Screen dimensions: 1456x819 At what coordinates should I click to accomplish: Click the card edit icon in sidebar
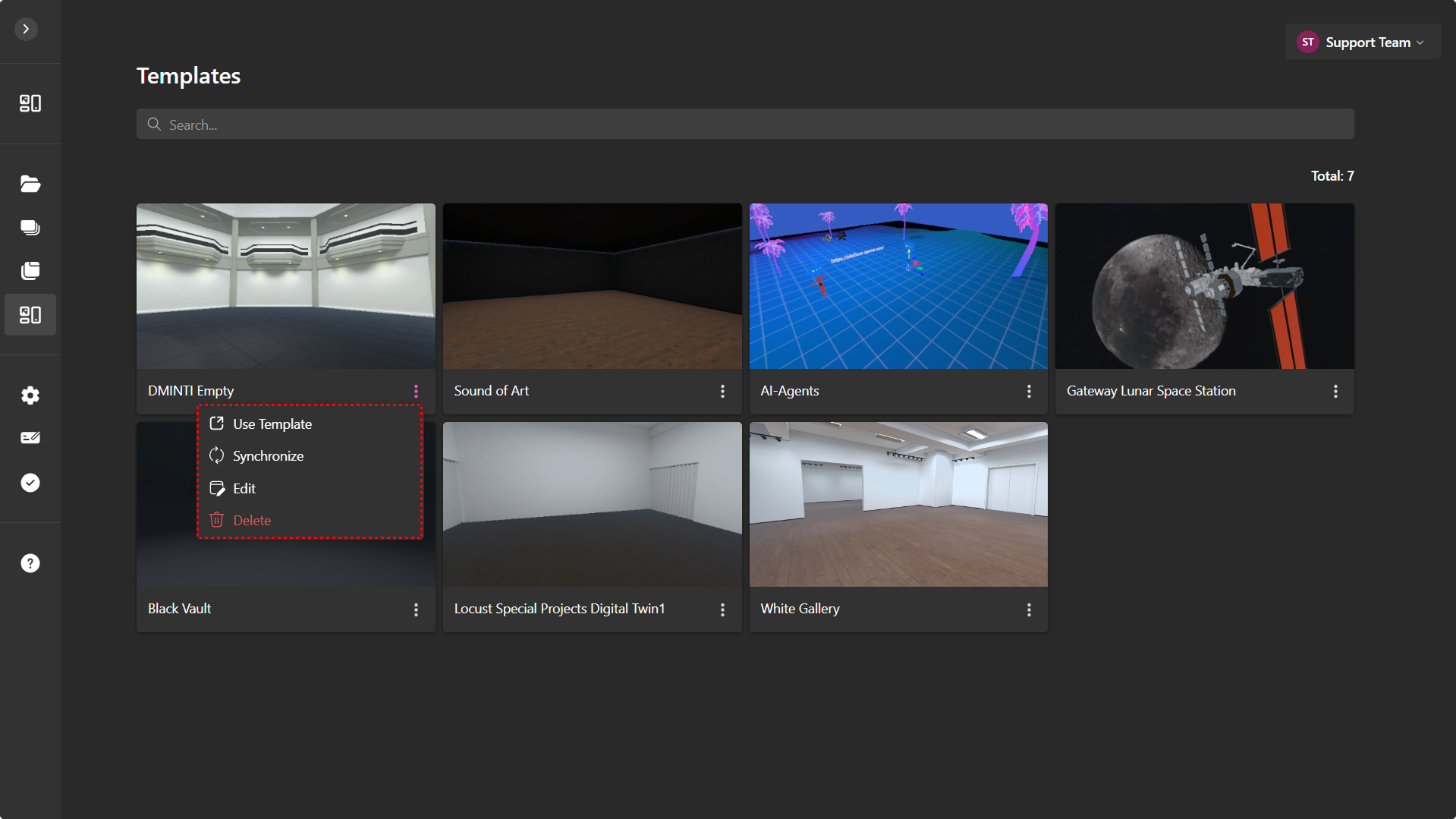(x=30, y=438)
